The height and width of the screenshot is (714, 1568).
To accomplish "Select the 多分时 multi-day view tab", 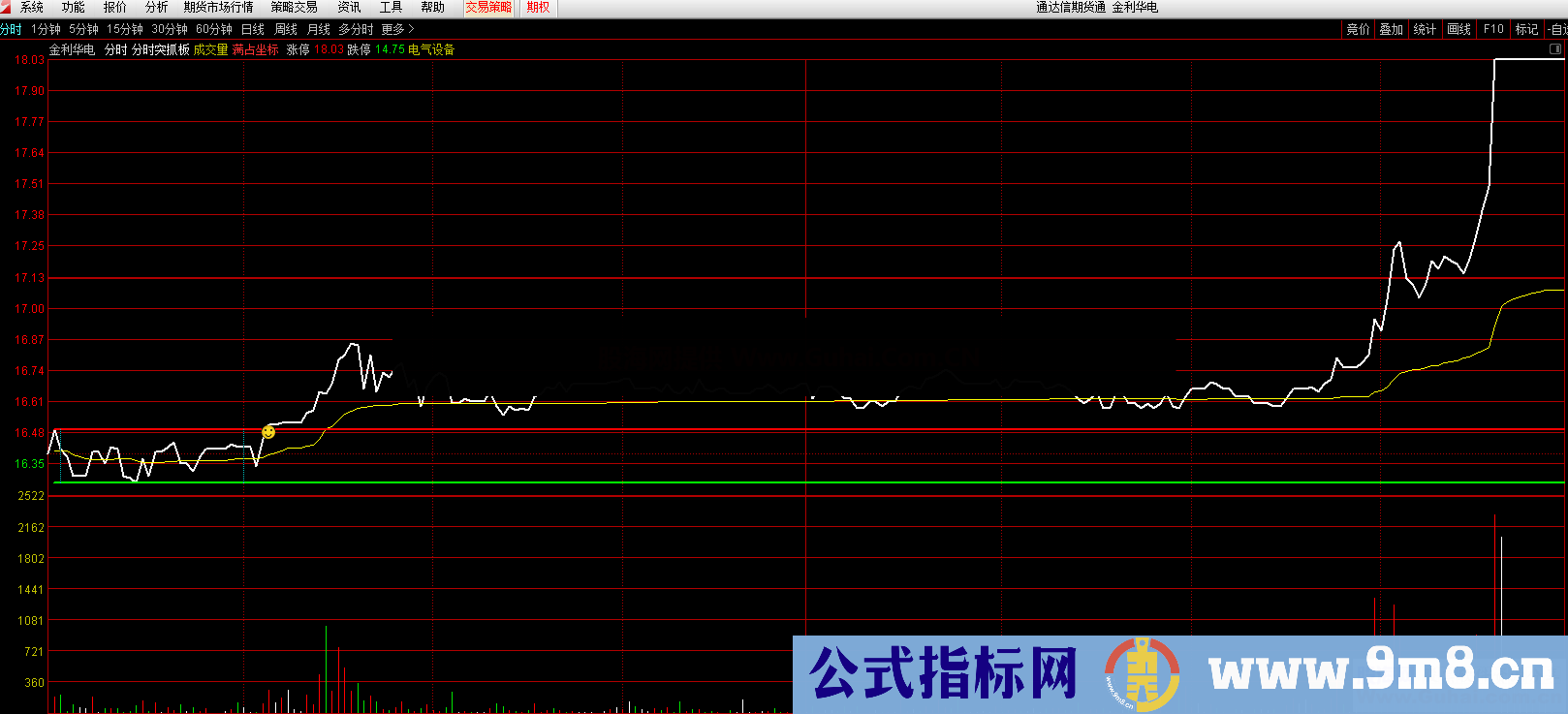I will 356,30.
